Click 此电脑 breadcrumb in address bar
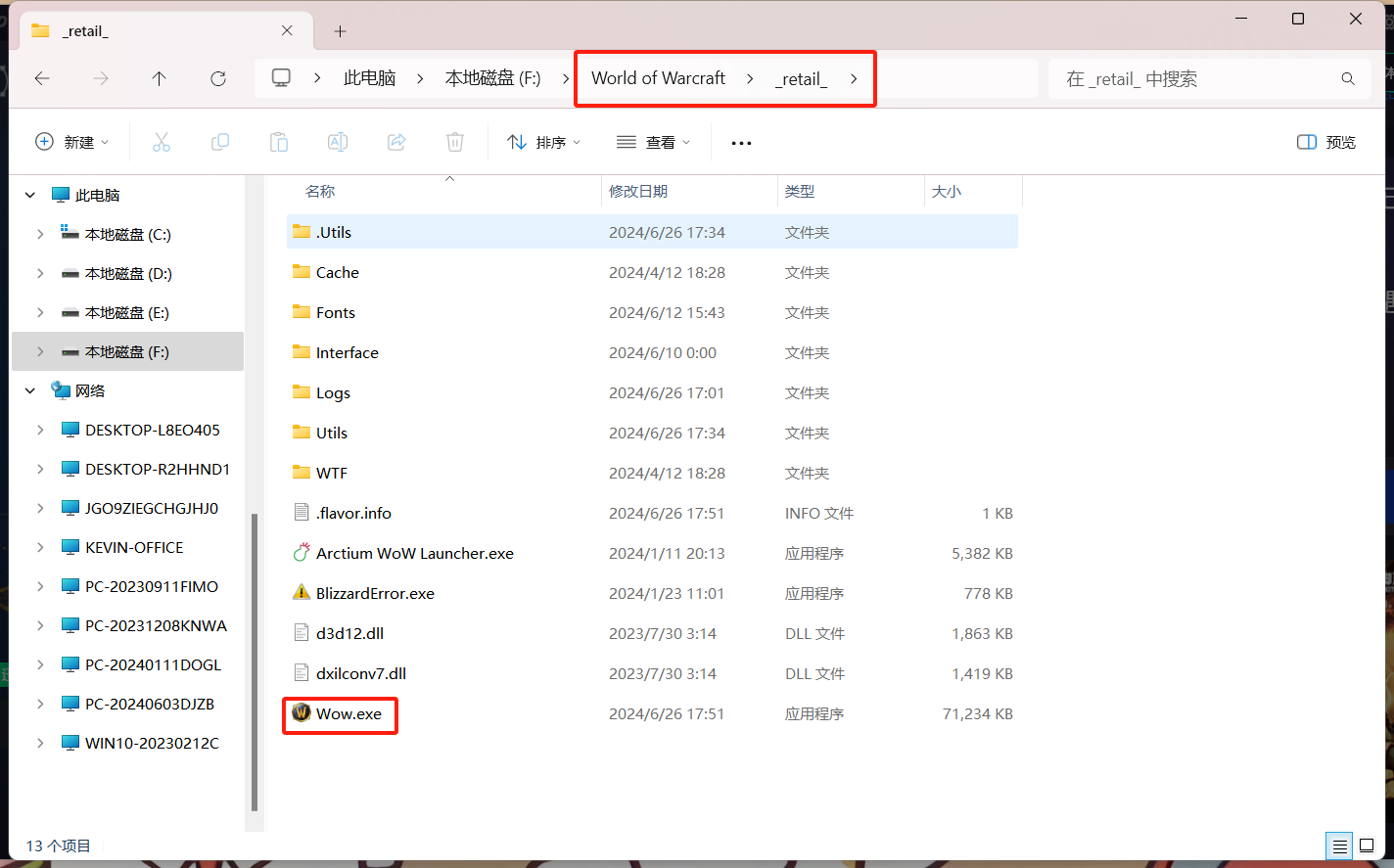The width and height of the screenshot is (1394, 868). click(x=369, y=78)
